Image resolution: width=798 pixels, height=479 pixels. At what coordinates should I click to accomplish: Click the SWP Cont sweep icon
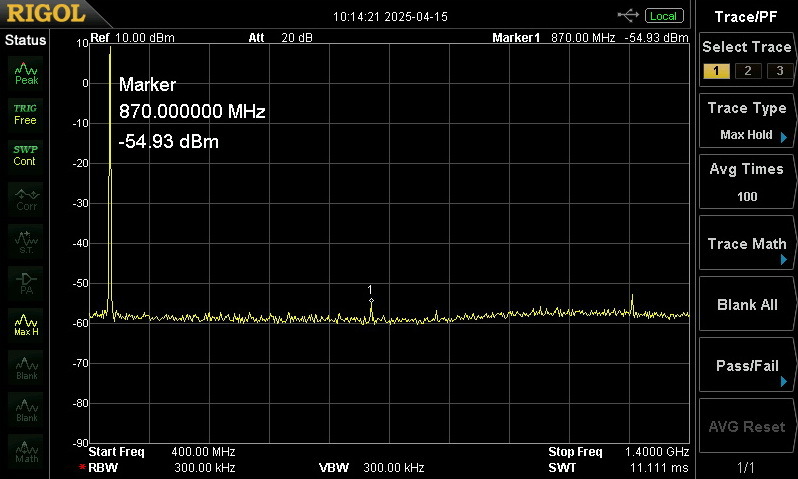25,156
